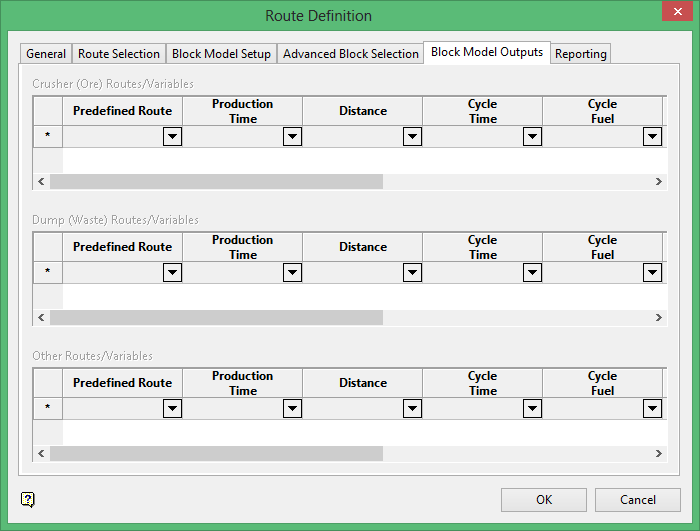700x531 pixels.
Task: Click Other Routes table scroll-right arrow
Action: point(658,453)
